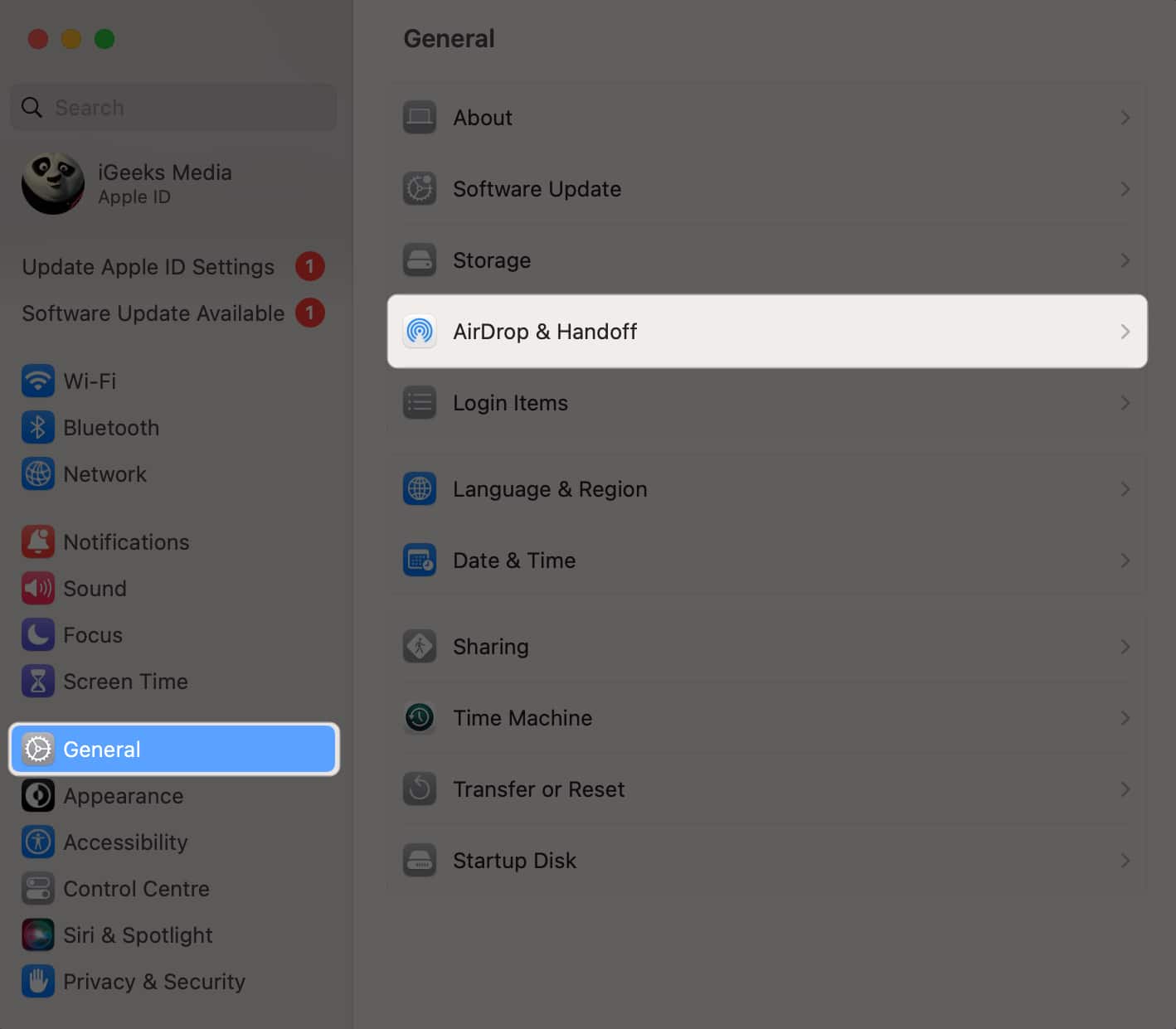1176x1029 pixels.
Task: Click the Storage drive icon
Action: click(x=420, y=260)
